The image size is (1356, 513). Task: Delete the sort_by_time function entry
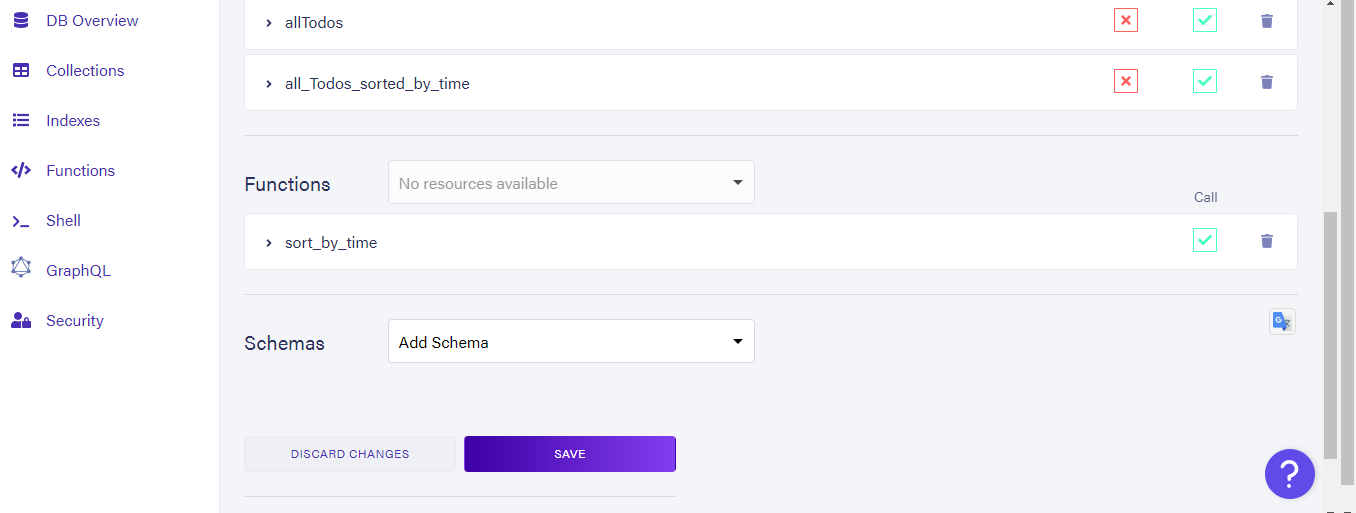pyautogui.click(x=1267, y=241)
